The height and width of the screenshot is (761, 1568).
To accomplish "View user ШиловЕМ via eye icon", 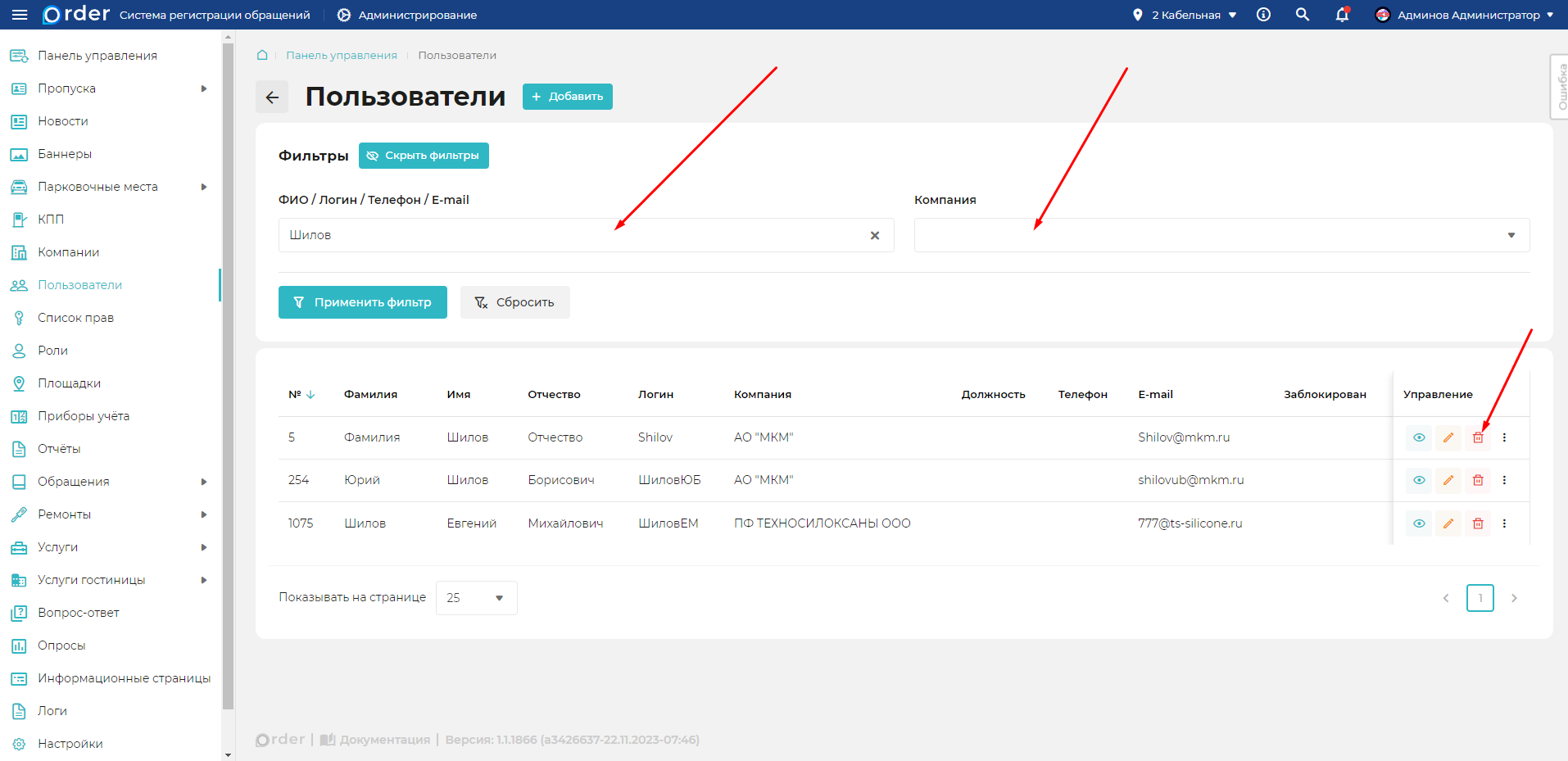I will (x=1418, y=523).
